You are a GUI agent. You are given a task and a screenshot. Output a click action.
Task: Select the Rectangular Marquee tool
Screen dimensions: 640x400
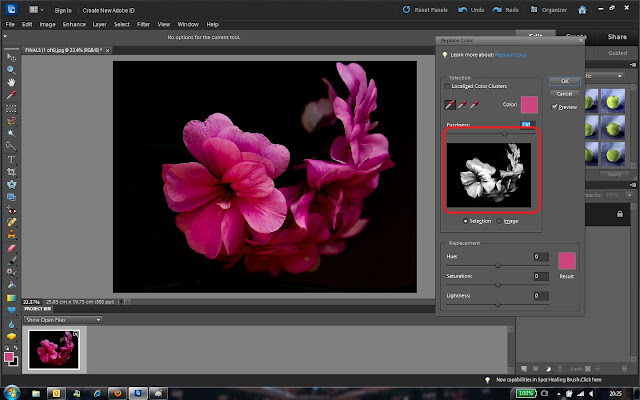(10, 107)
